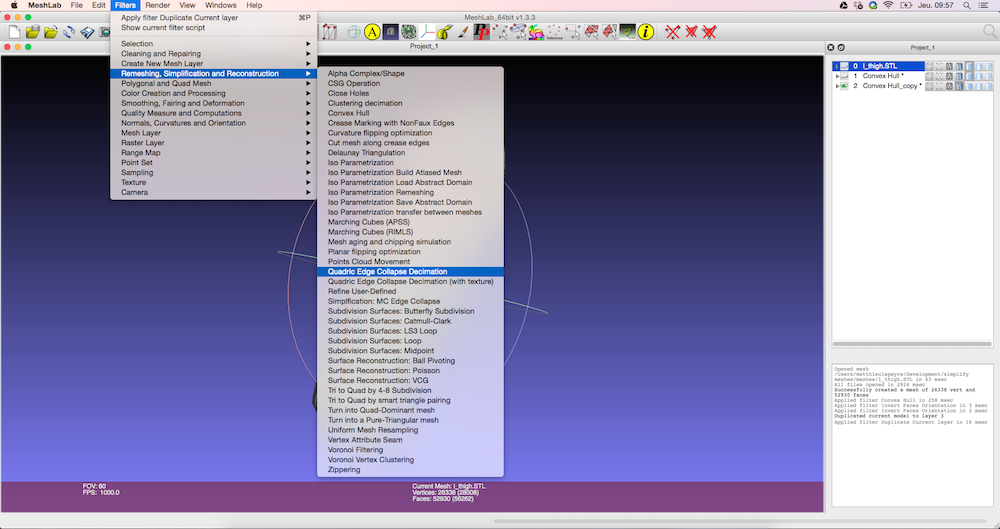
Task: Click the middle red X delete icon
Action: [x=691, y=31]
